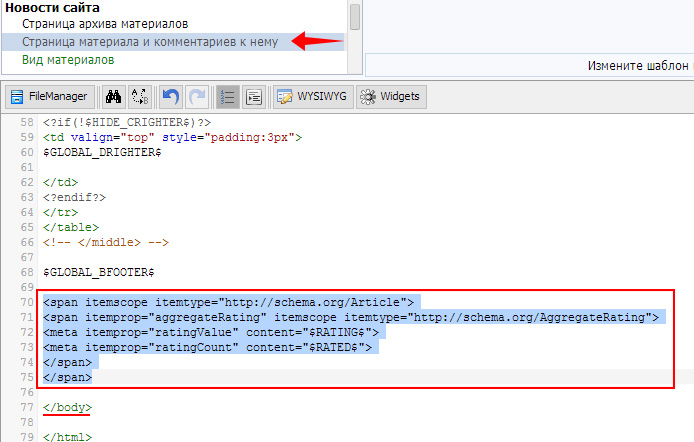Click the closing </html> tag line
This screenshot has height=442, width=694.
tap(67, 437)
